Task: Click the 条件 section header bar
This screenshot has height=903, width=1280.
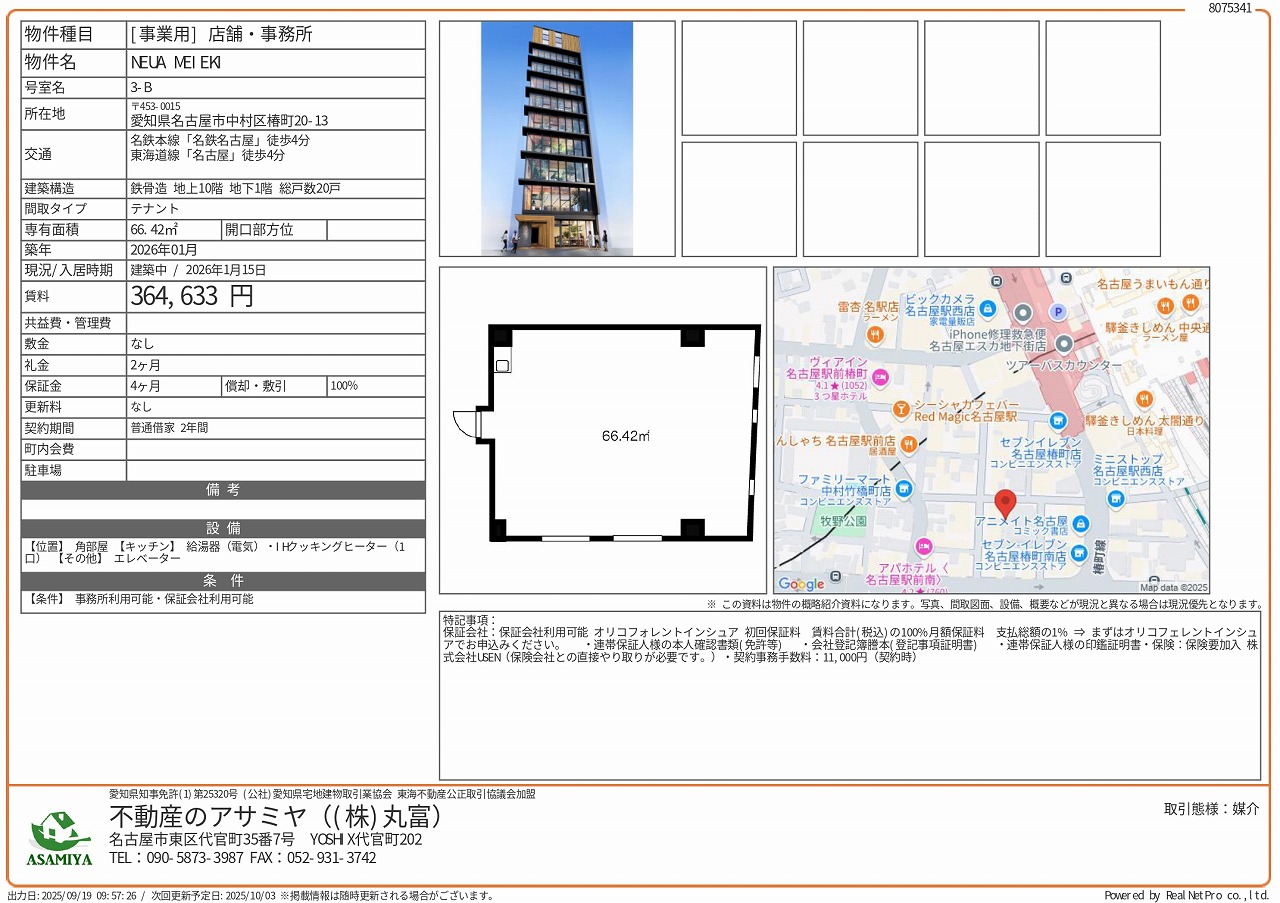Action: [223, 581]
